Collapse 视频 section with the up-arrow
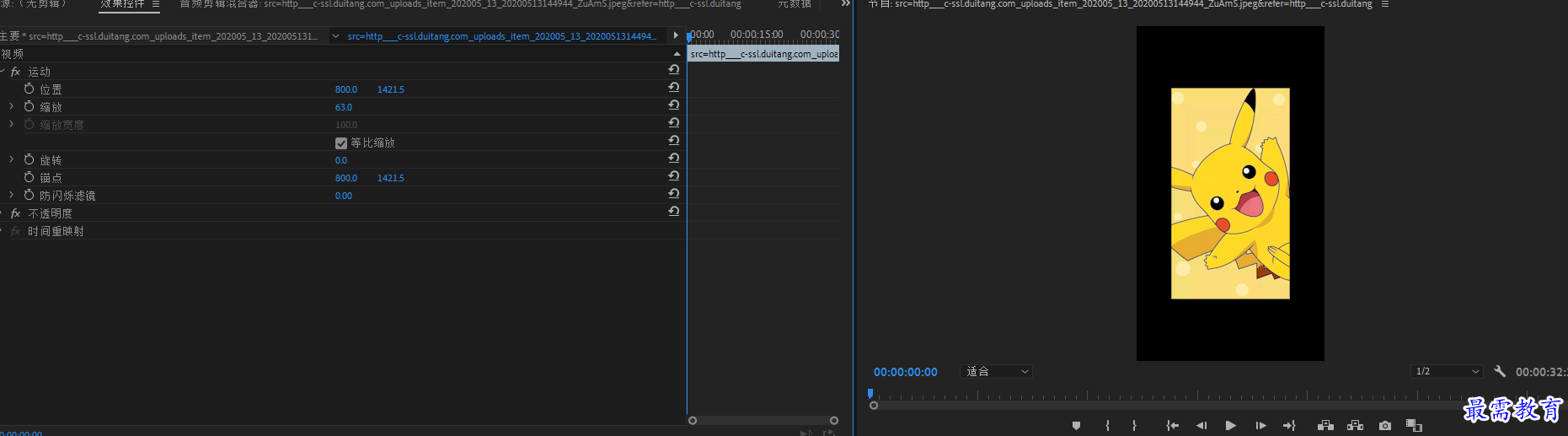This screenshot has width=1568, height=436. pyautogui.click(x=677, y=53)
